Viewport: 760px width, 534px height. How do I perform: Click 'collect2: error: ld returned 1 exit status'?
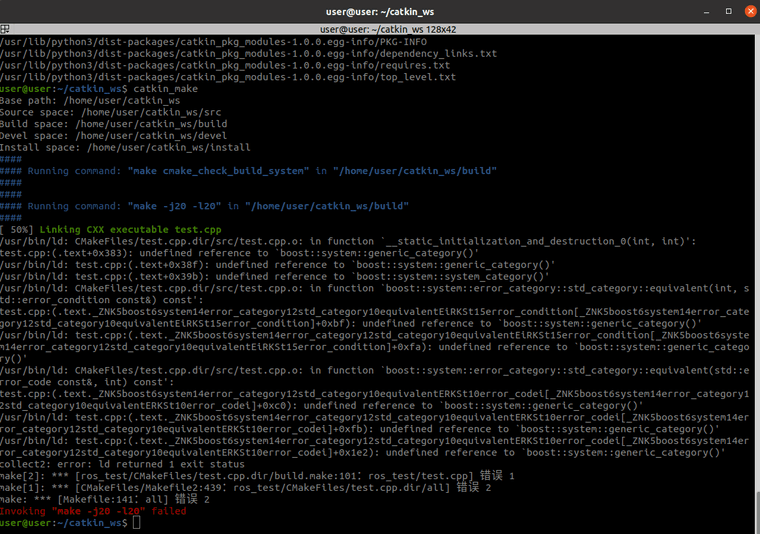pos(122,464)
